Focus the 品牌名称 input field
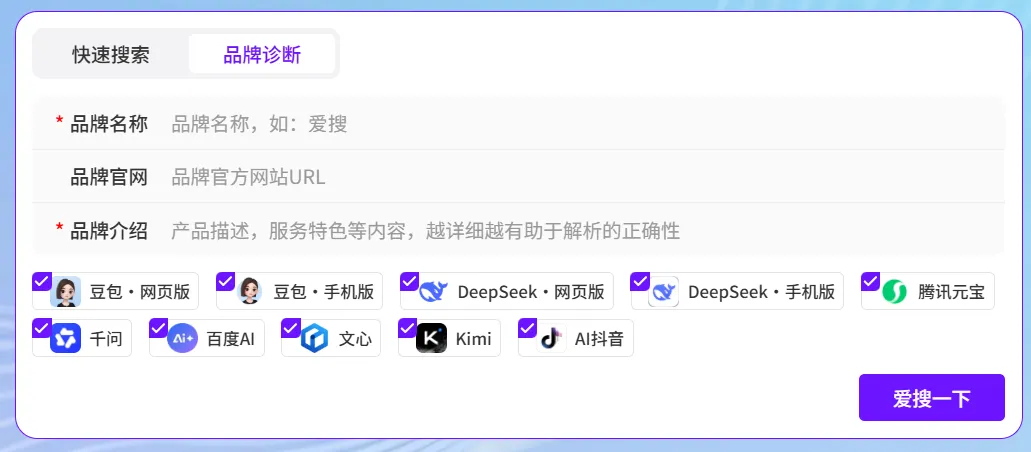This screenshot has height=452, width=1031. (580, 124)
